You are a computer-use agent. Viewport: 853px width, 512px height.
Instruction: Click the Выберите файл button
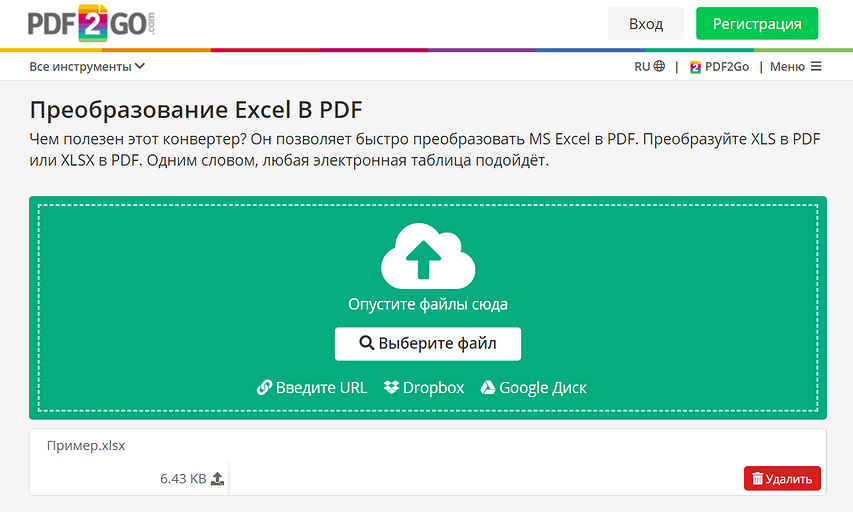tap(427, 343)
